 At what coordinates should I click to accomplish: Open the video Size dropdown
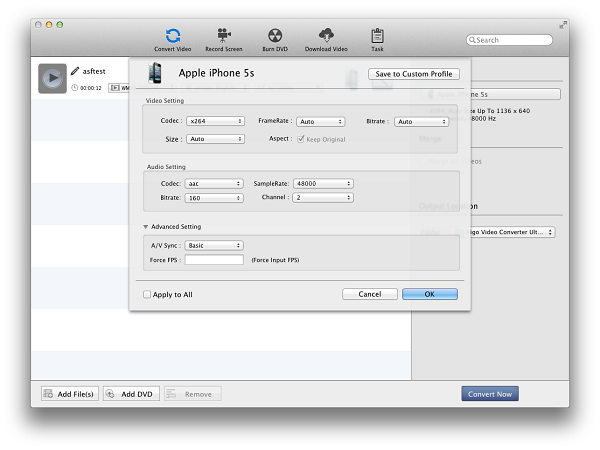click(x=215, y=139)
